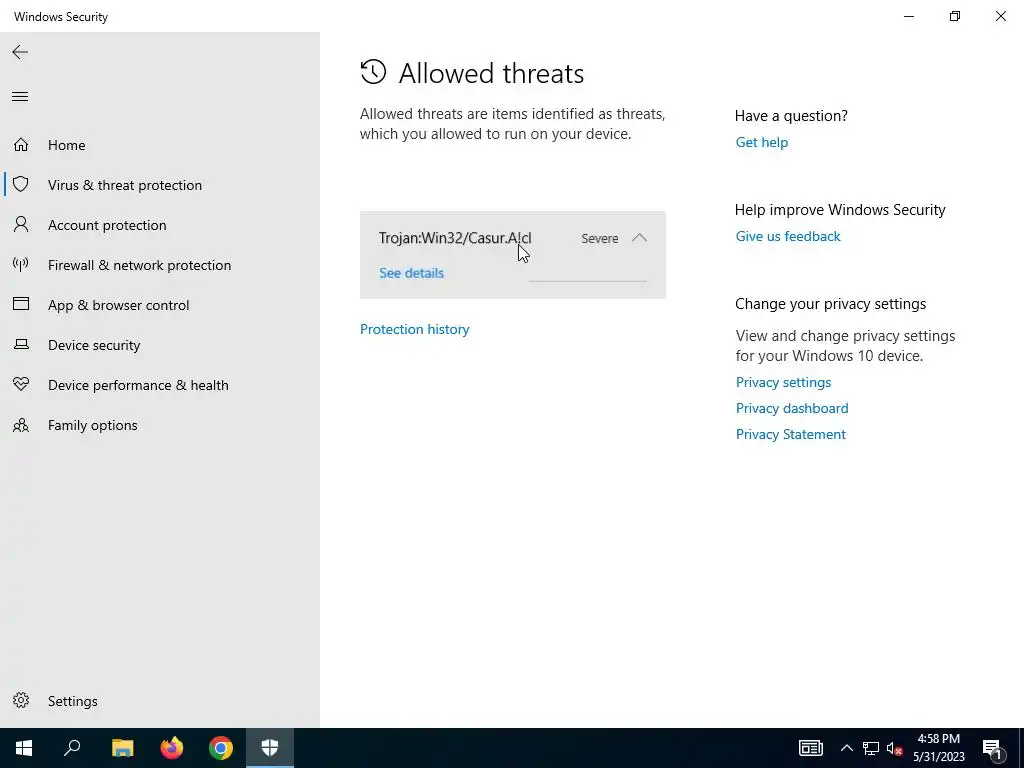Viewport: 1024px width, 768px height.
Task: Click Give us feedback link
Action: (788, 236)
